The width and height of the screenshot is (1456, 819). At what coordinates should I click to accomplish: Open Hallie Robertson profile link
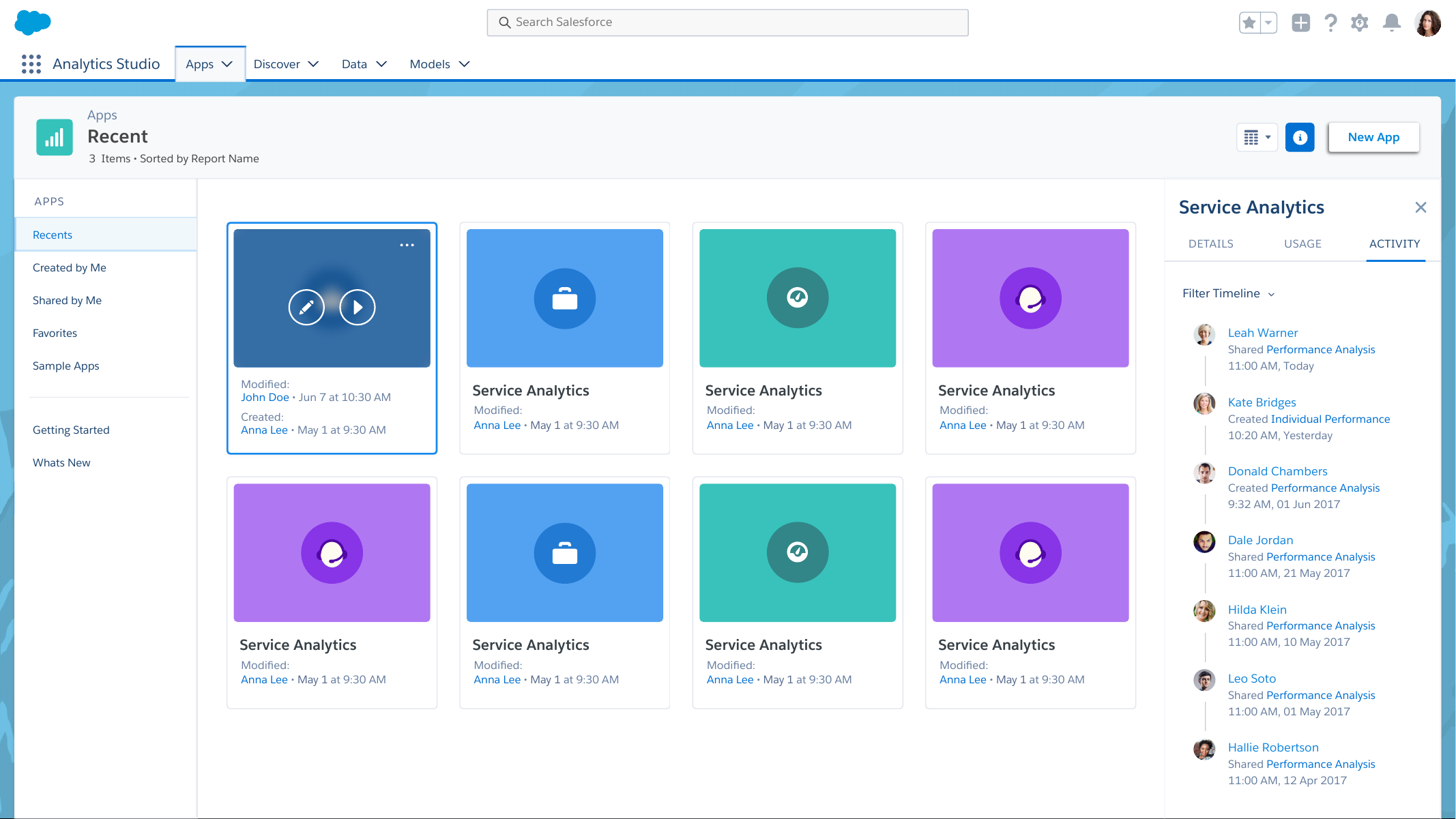click(x=1273, y=747)
